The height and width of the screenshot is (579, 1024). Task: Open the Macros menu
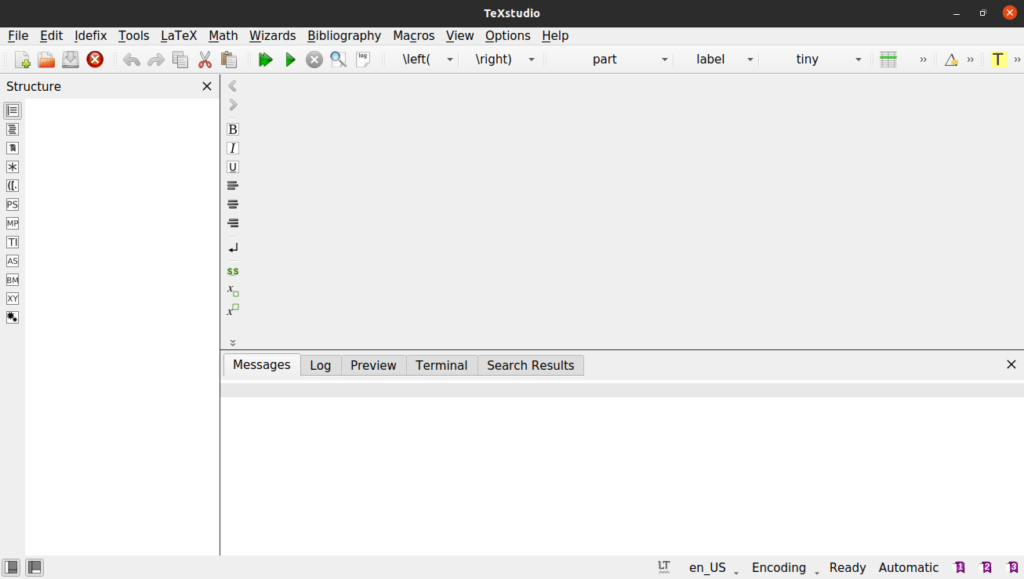413,36
